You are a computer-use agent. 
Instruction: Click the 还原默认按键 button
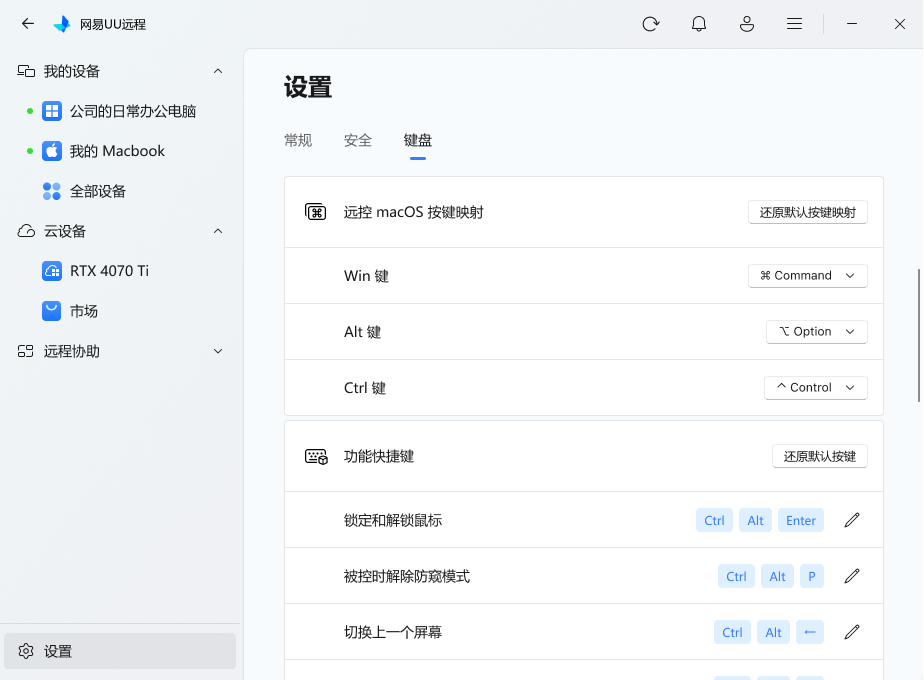[x=820, y=456]
